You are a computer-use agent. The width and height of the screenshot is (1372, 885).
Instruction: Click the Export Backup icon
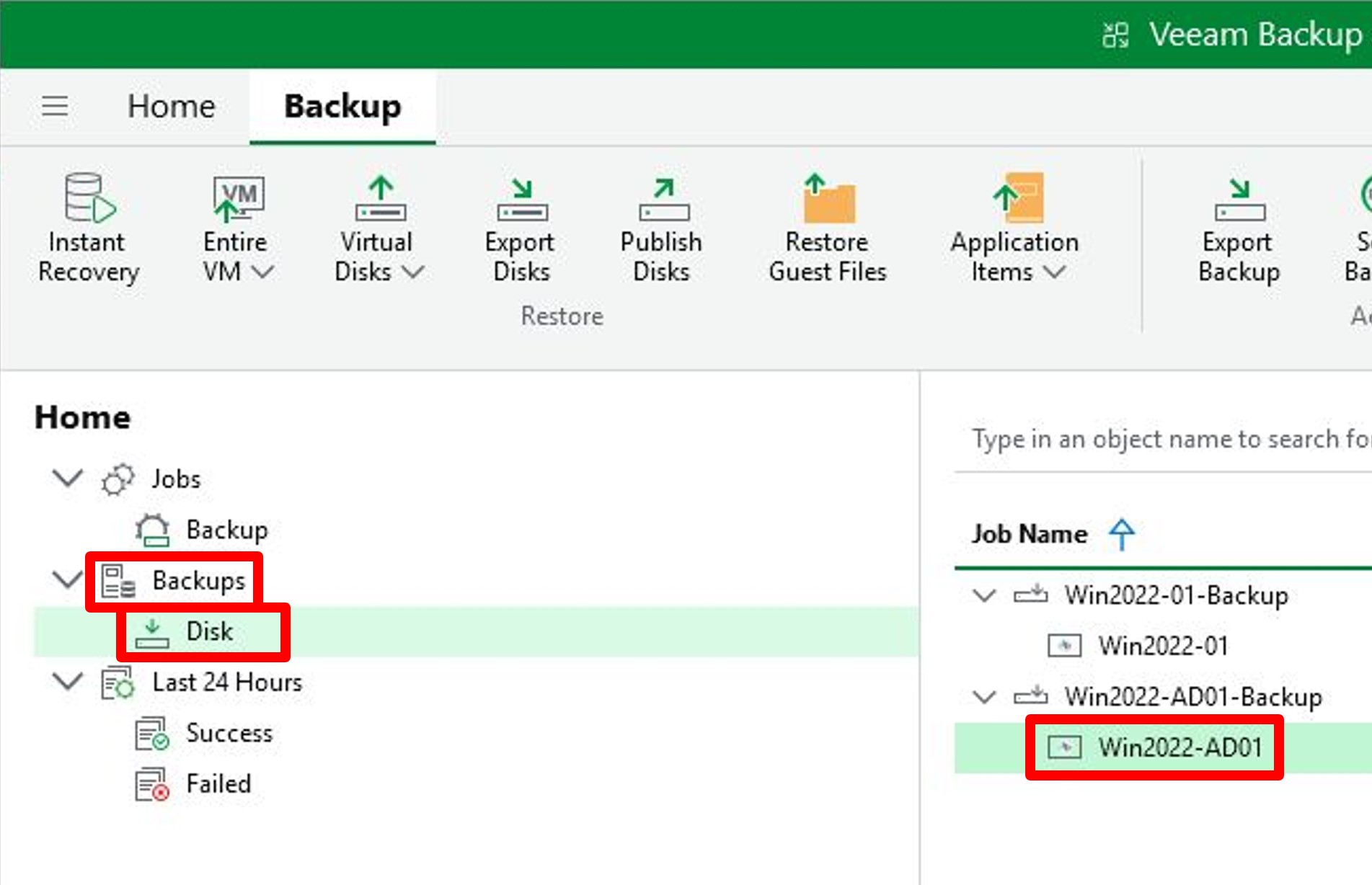coord(1240,199)
